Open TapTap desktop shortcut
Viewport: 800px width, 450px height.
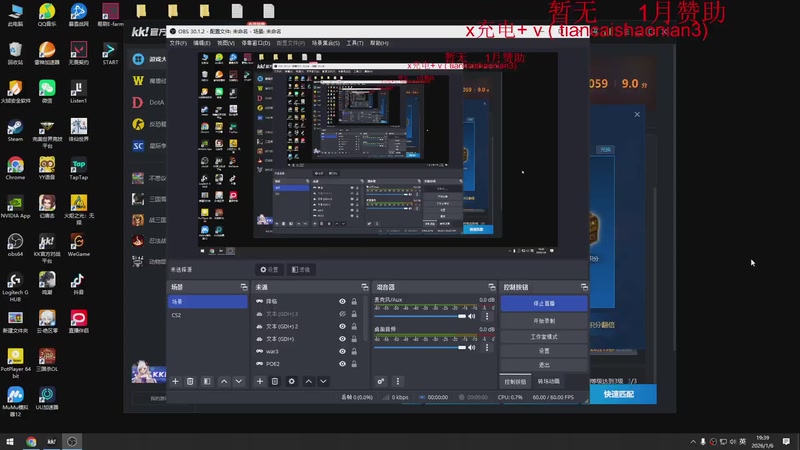[78, 168]
